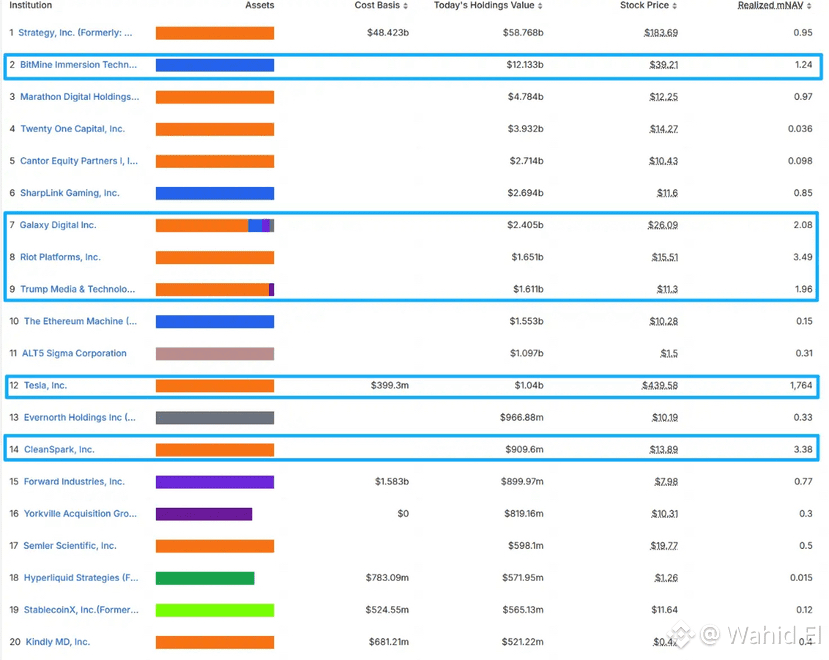Image resolution: width=829 pixels, height=660 pixels.
Task: Click BitMine stock price $39.21
Action: [664, 65]
